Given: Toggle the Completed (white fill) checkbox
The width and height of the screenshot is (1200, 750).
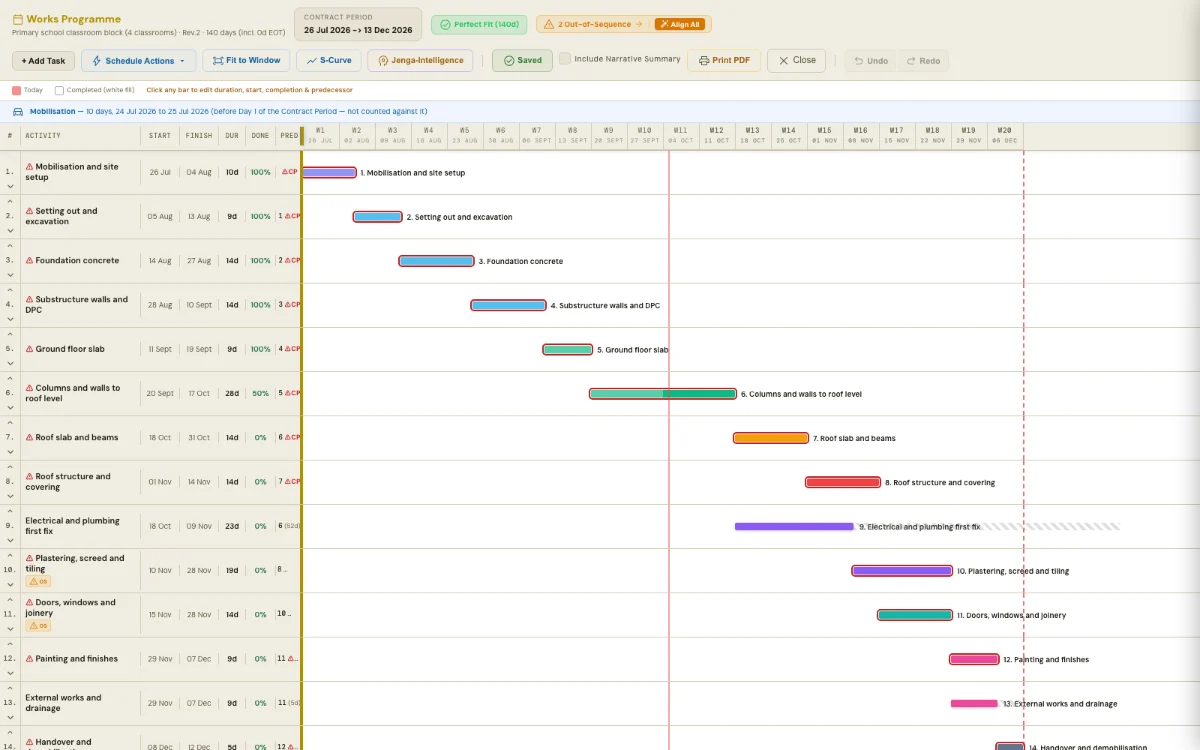Looking at the screenshot, I should [59, 90].
